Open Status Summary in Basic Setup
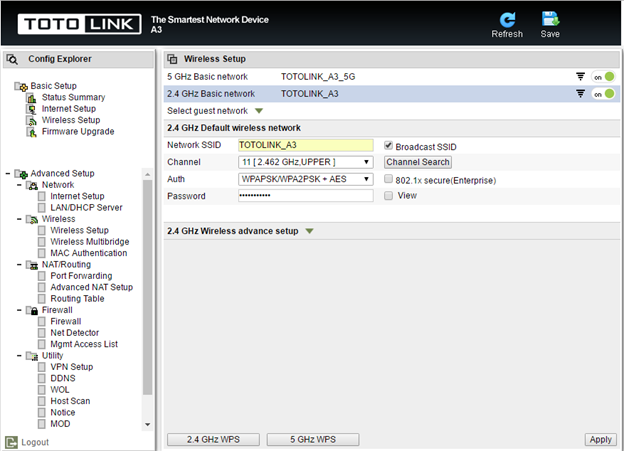Viewport: 624px width, 451px height. pyautogui.click(x=74, y=98)
